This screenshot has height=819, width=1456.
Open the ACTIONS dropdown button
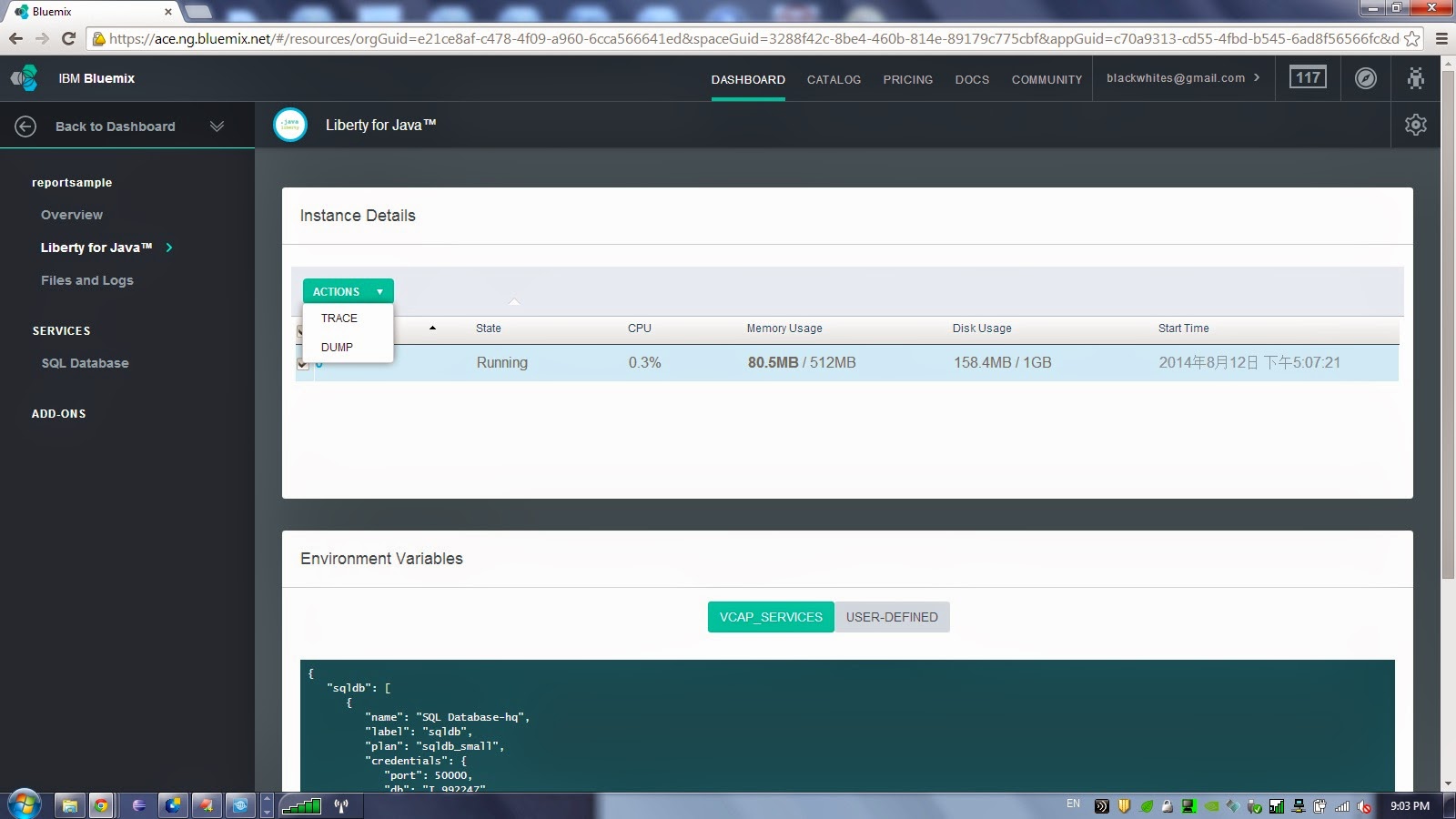point(348,291)
